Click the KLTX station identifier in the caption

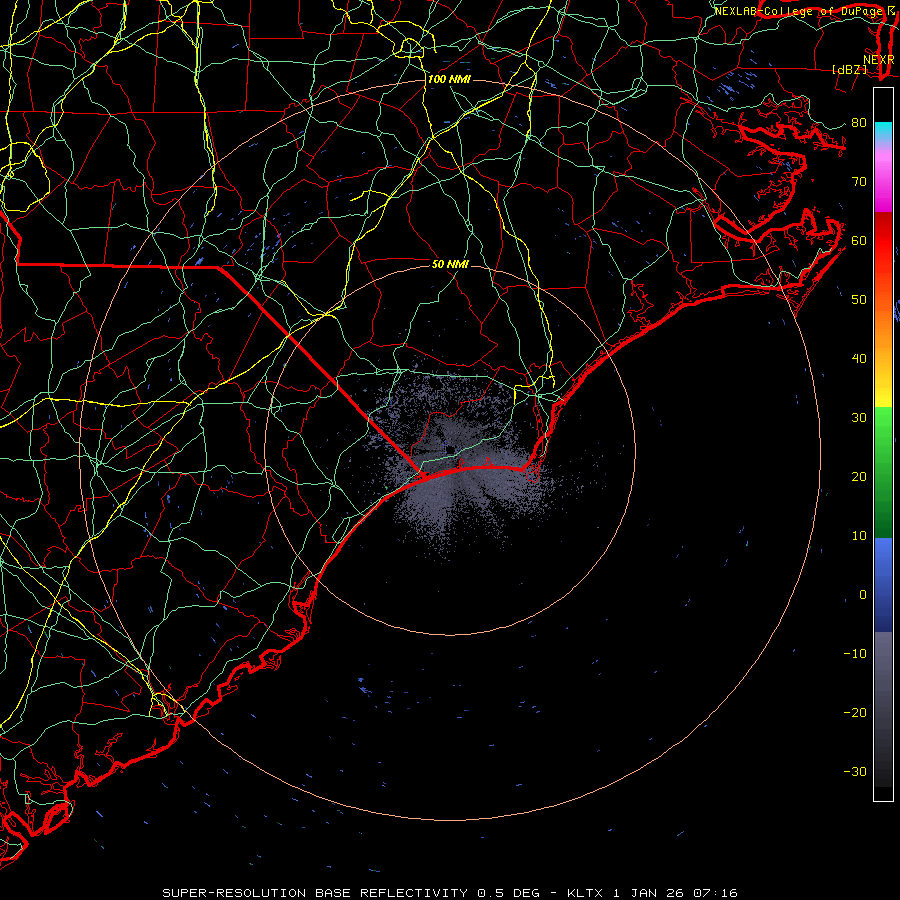tap(587, 893)
